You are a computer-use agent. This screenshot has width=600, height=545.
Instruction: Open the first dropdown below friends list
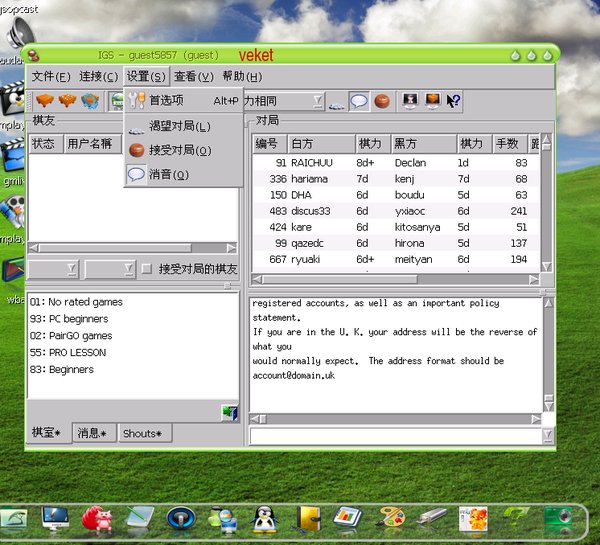tap(53, 269)
